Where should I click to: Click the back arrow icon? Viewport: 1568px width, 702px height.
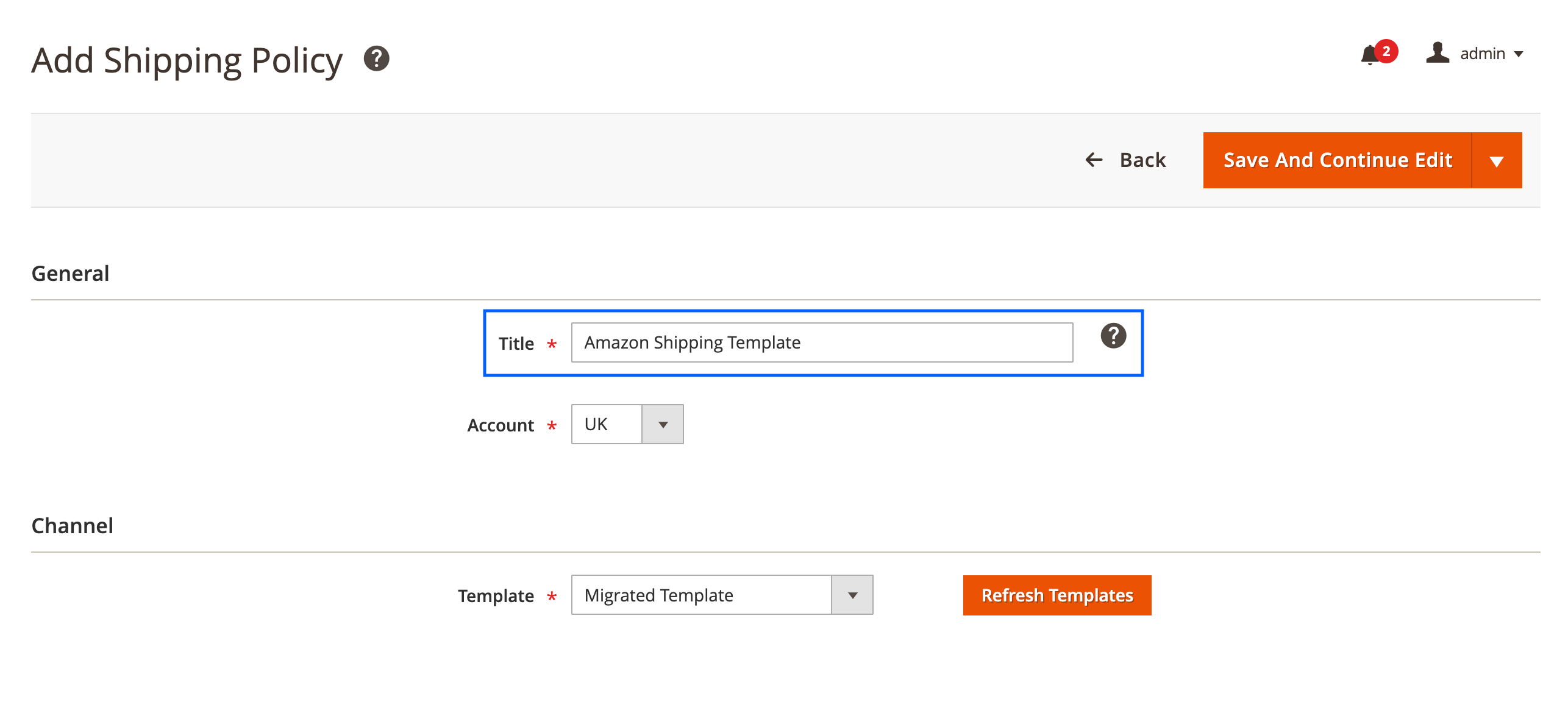(1094, 160)
